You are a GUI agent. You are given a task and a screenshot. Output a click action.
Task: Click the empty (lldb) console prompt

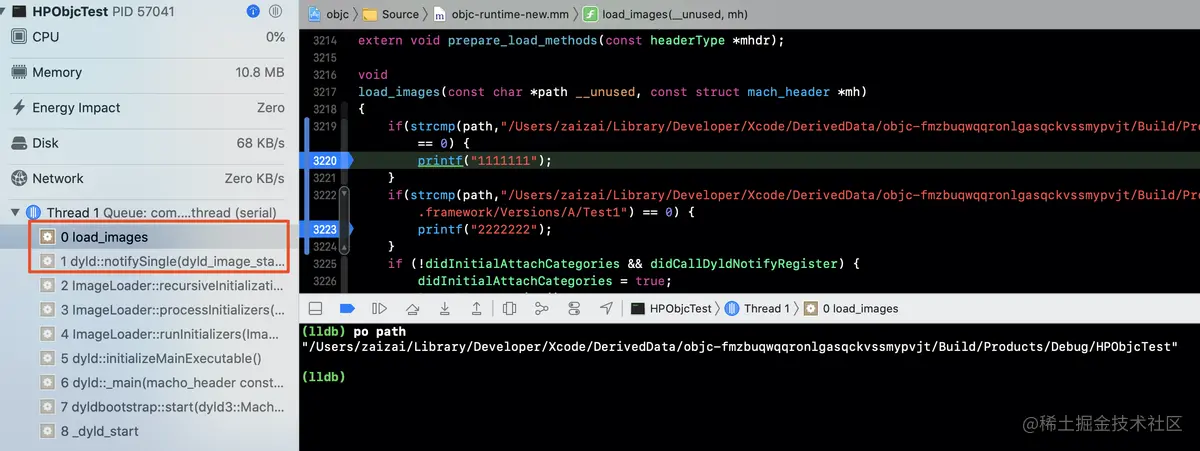tap(323, 376)
